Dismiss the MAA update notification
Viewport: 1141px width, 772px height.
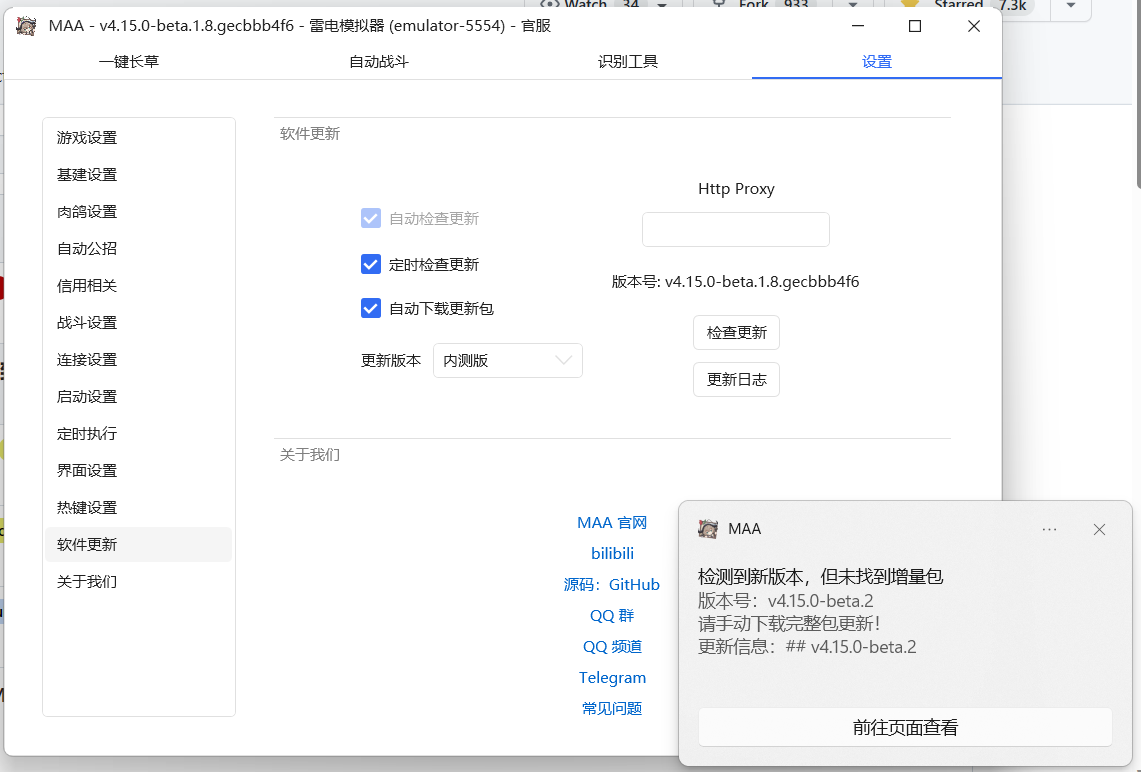click(1099, 530)
